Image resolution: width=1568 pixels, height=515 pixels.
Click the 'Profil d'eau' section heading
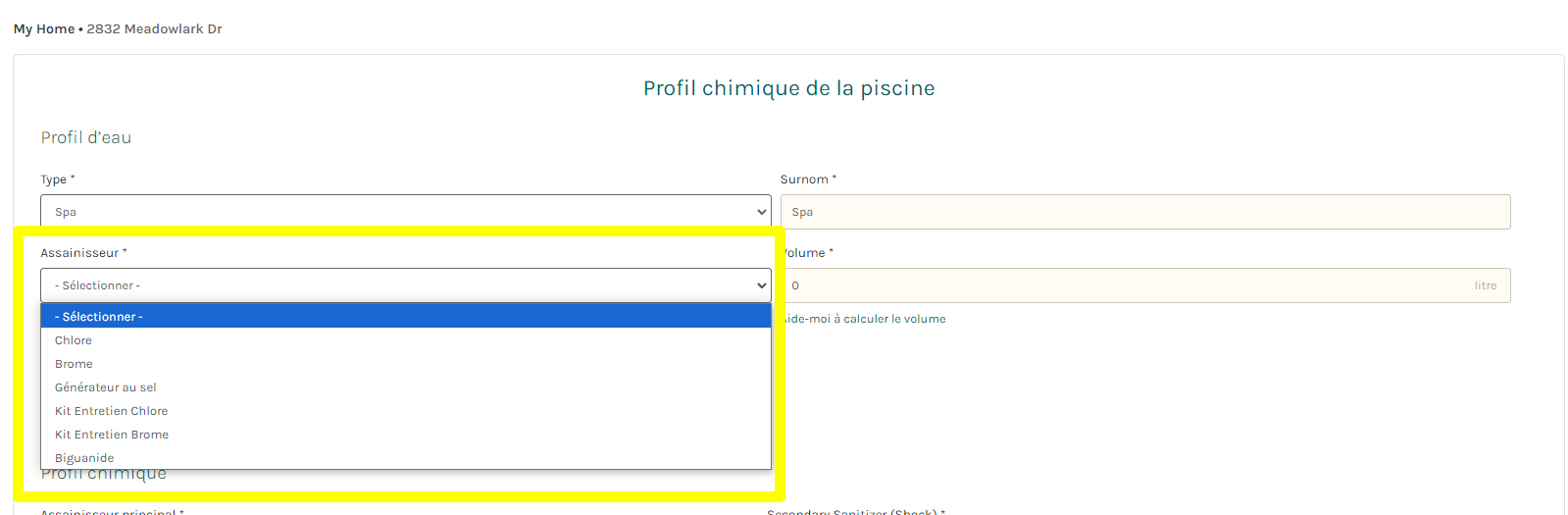click(86, 137)
